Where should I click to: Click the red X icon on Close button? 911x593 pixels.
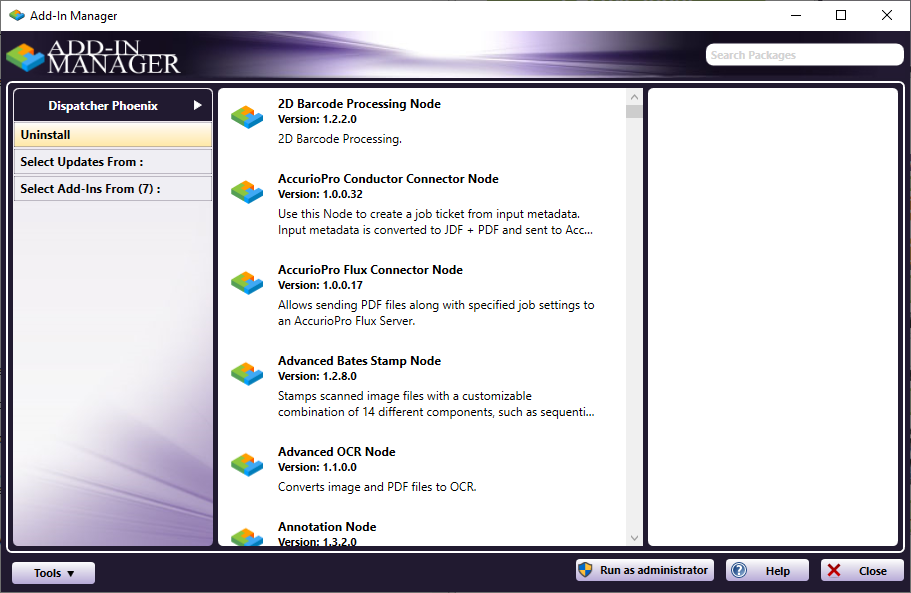(x=834, y=570)
